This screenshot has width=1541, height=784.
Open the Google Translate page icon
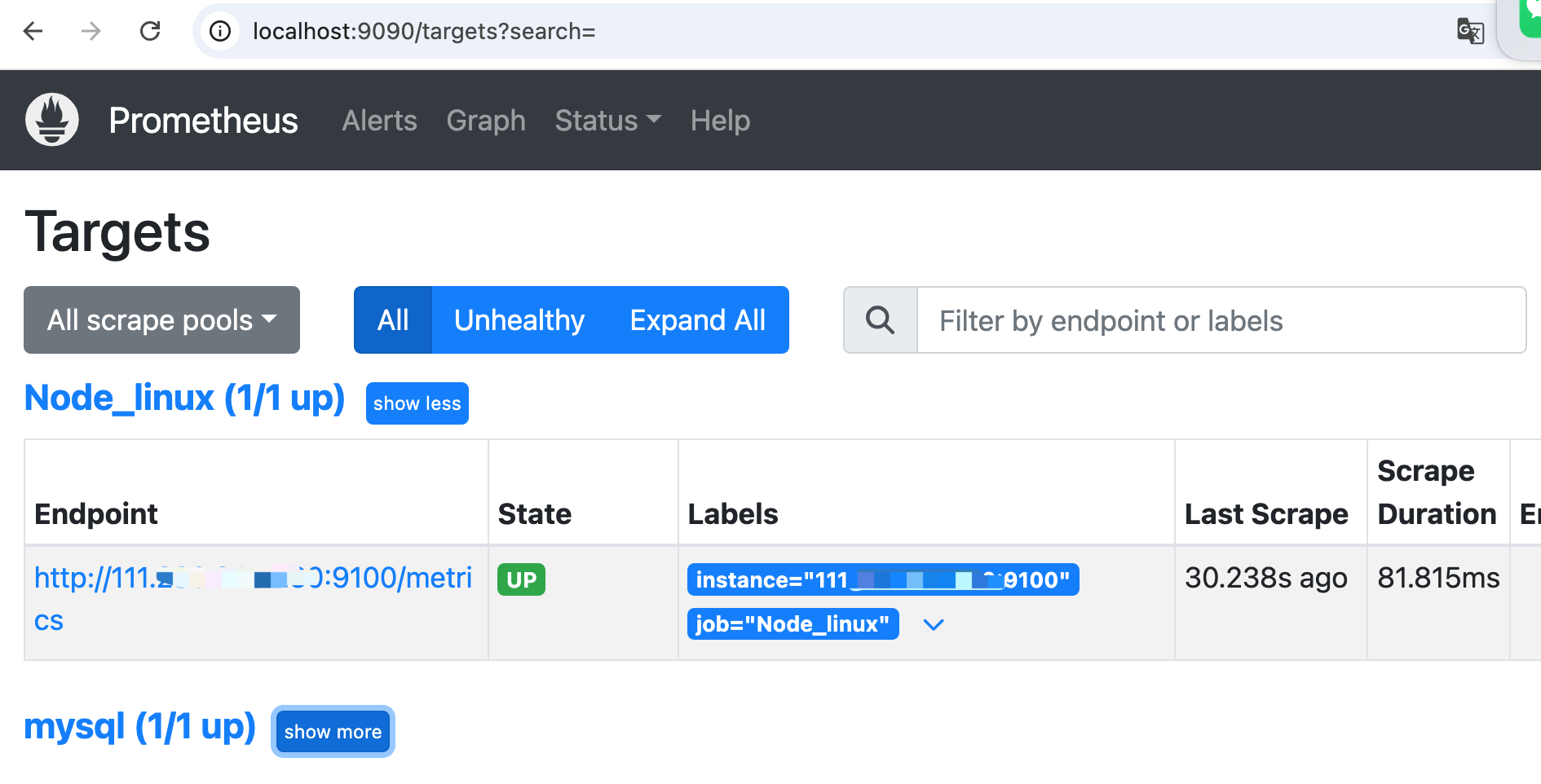(x=1470, y=31)
